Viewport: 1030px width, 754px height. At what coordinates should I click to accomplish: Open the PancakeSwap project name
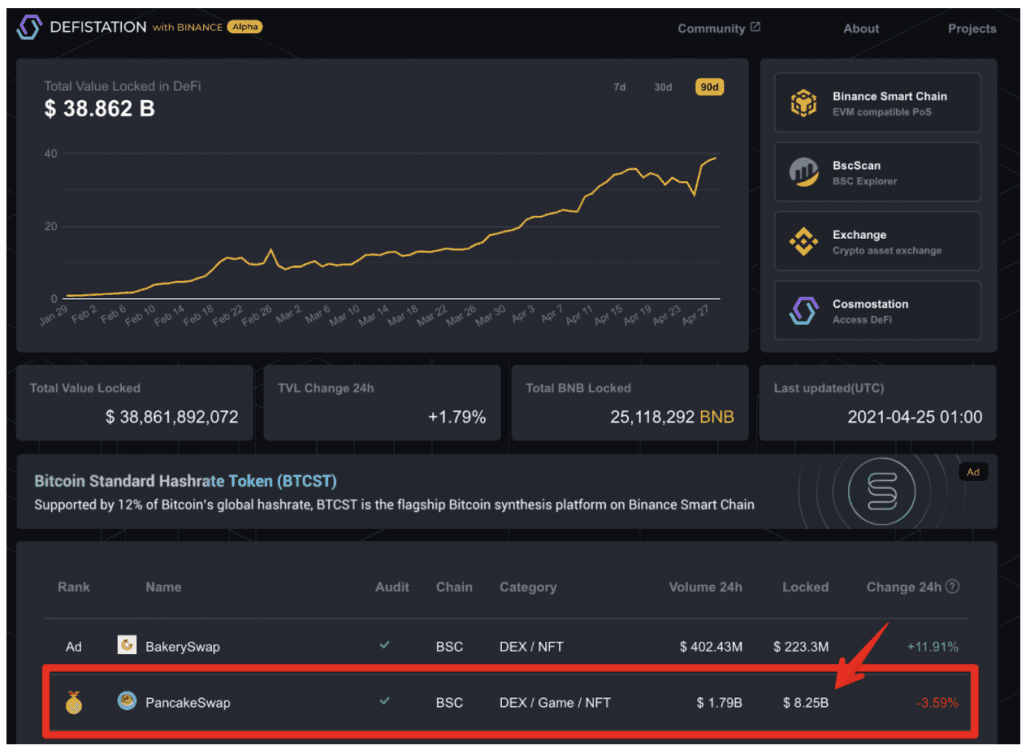click(188, 703)
